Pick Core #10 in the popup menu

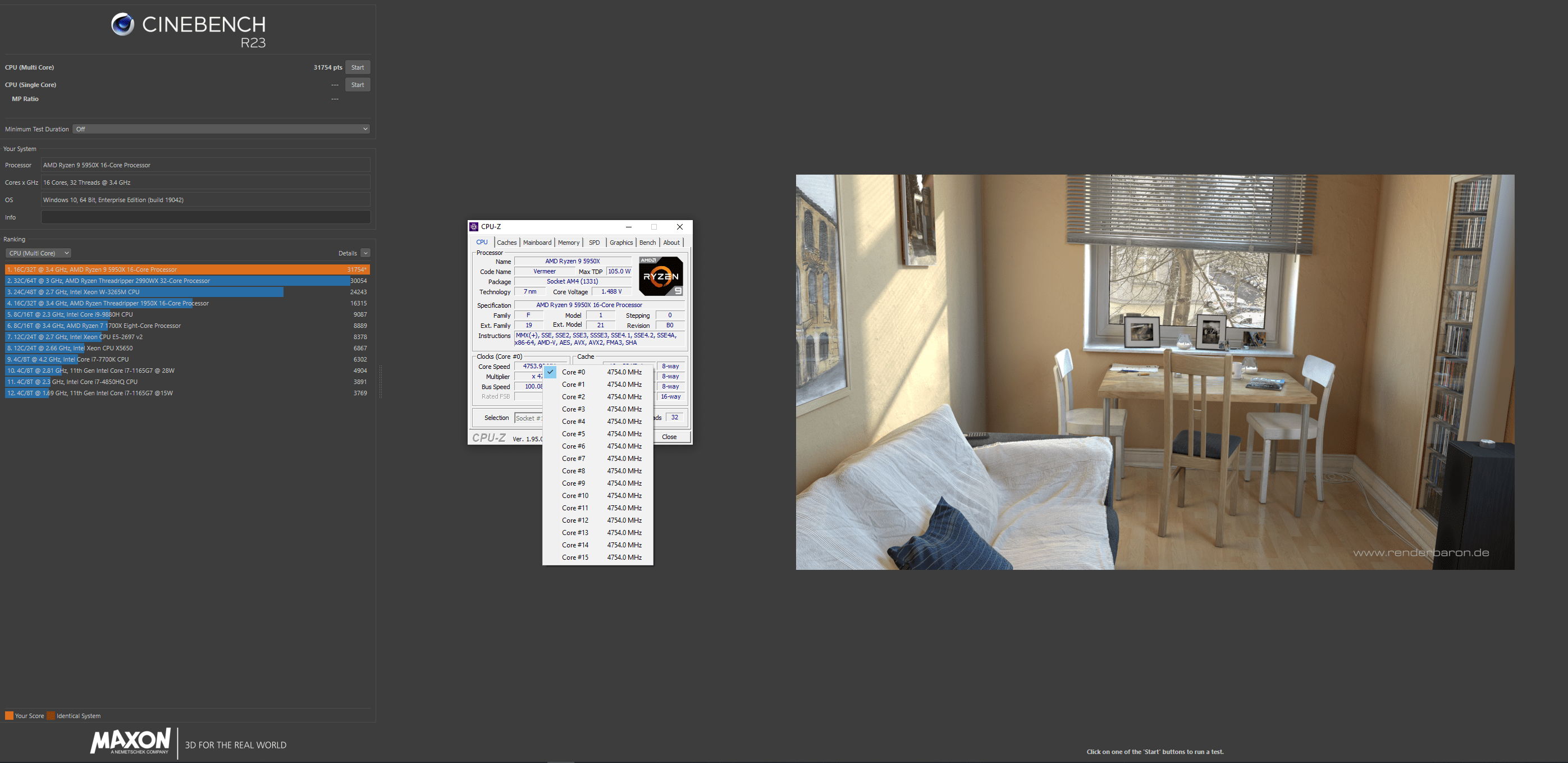click(x=598, y=496)
